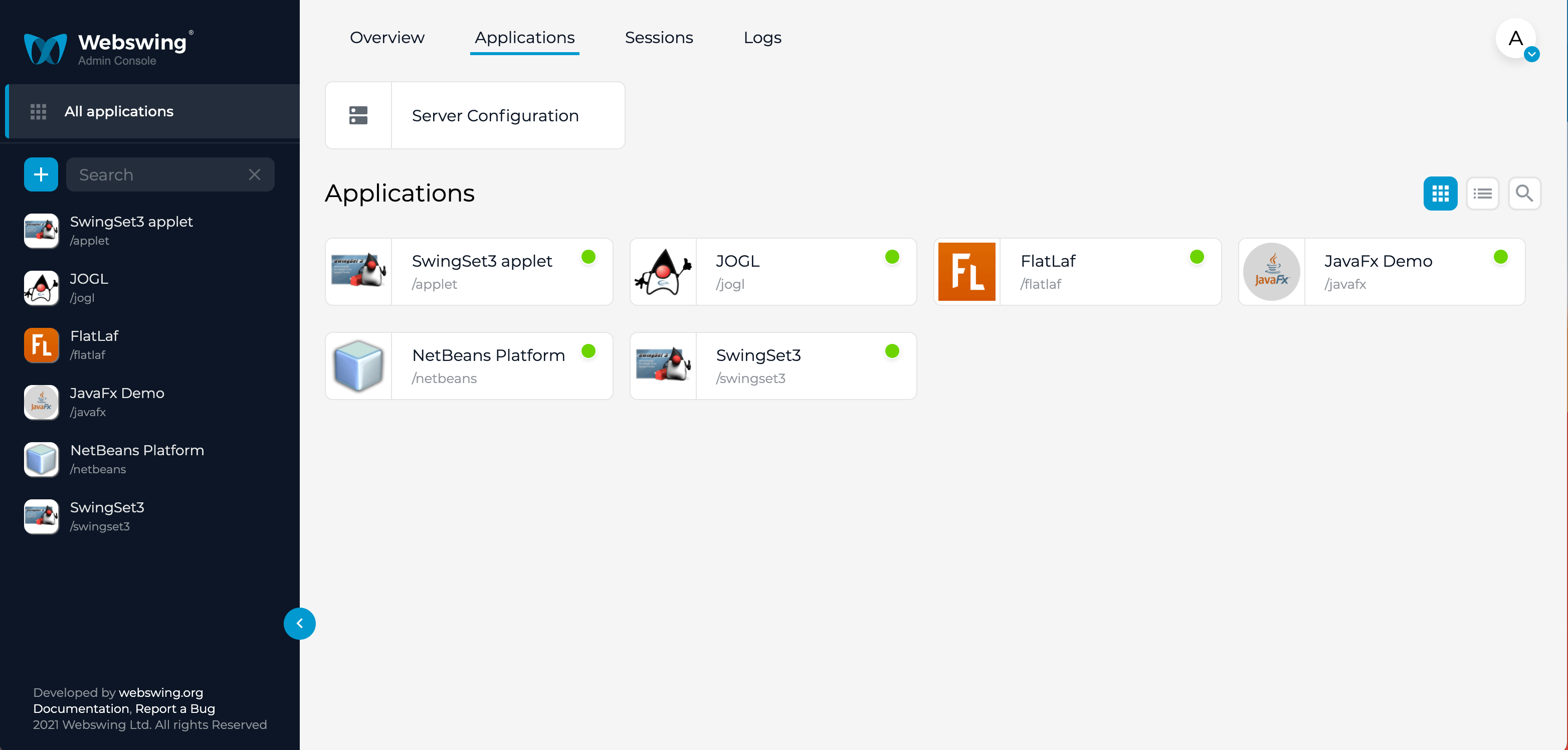Click the Report a Bug link
This screenshot has width=1568, height=750.
pos(175,708)
